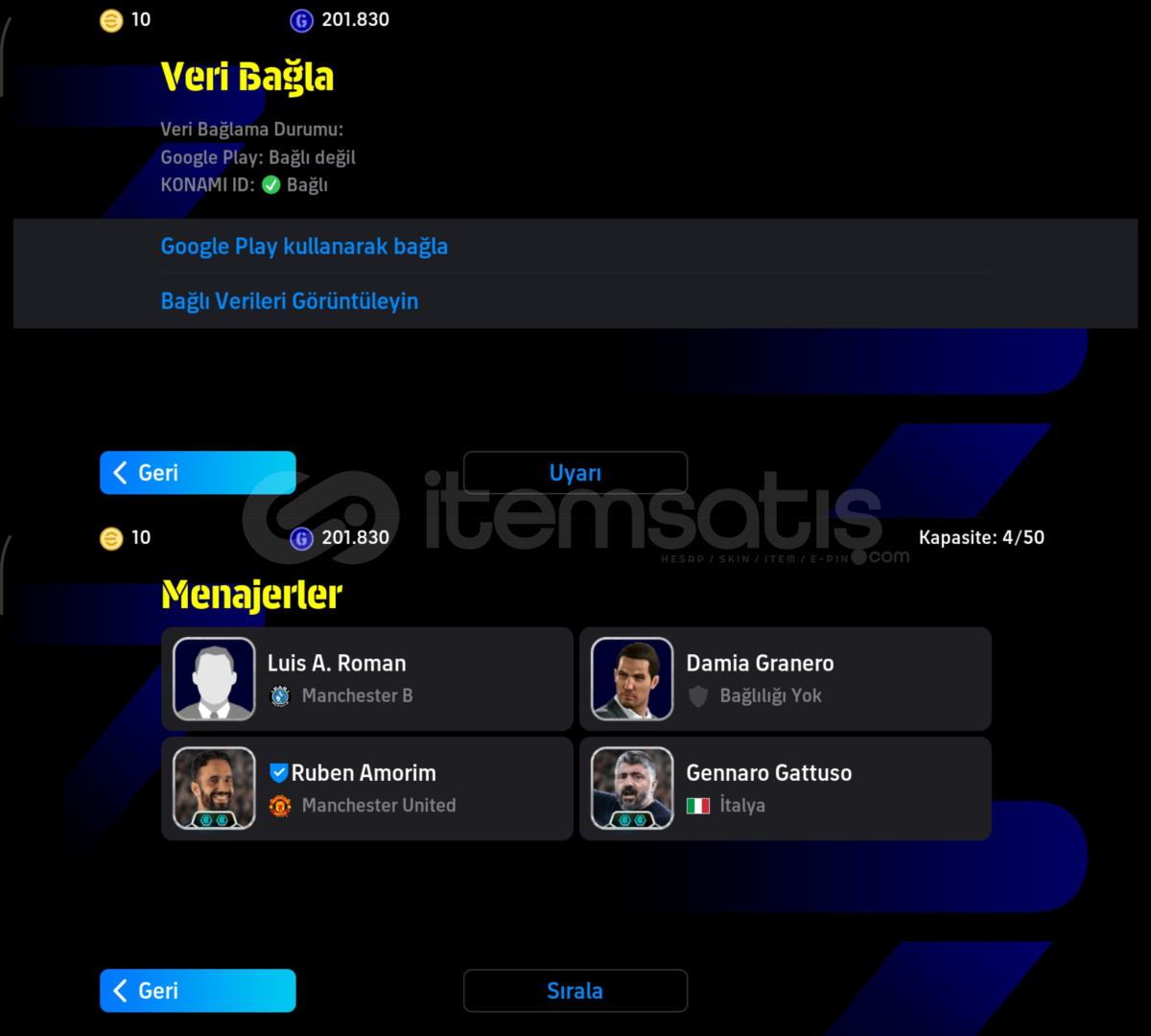
Task: Click the Manchester United crest icon
Action: [x=280, y=806]
